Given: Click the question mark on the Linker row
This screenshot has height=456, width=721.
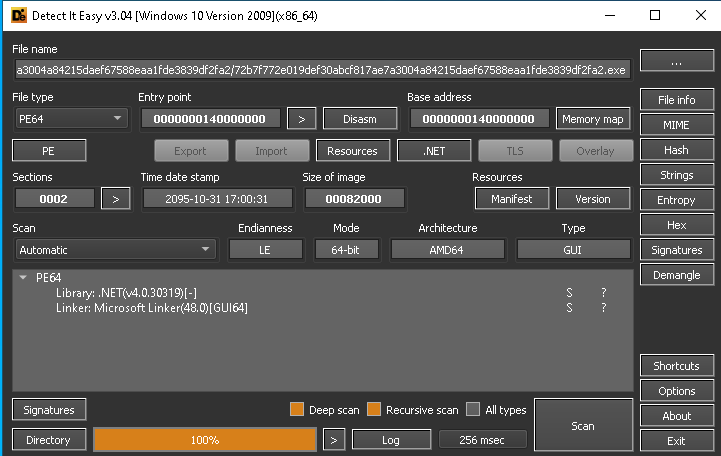Looking at the screenshot, I should point(603,308).
